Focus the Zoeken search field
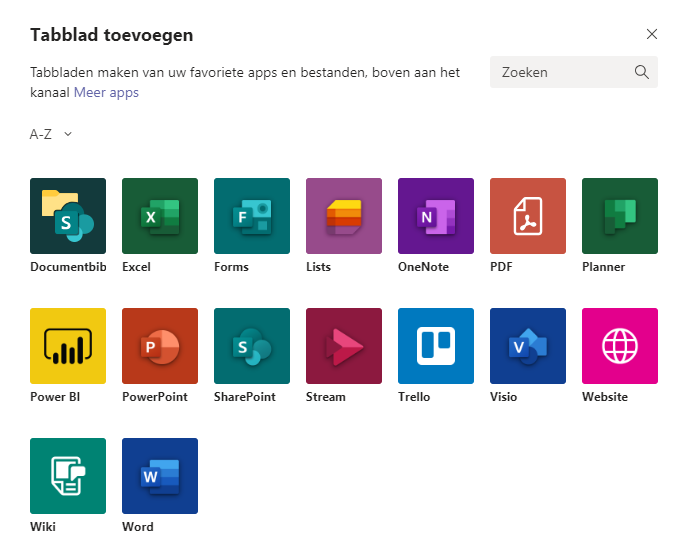This screenshot has width=684, height=549. tap(574, 72)
